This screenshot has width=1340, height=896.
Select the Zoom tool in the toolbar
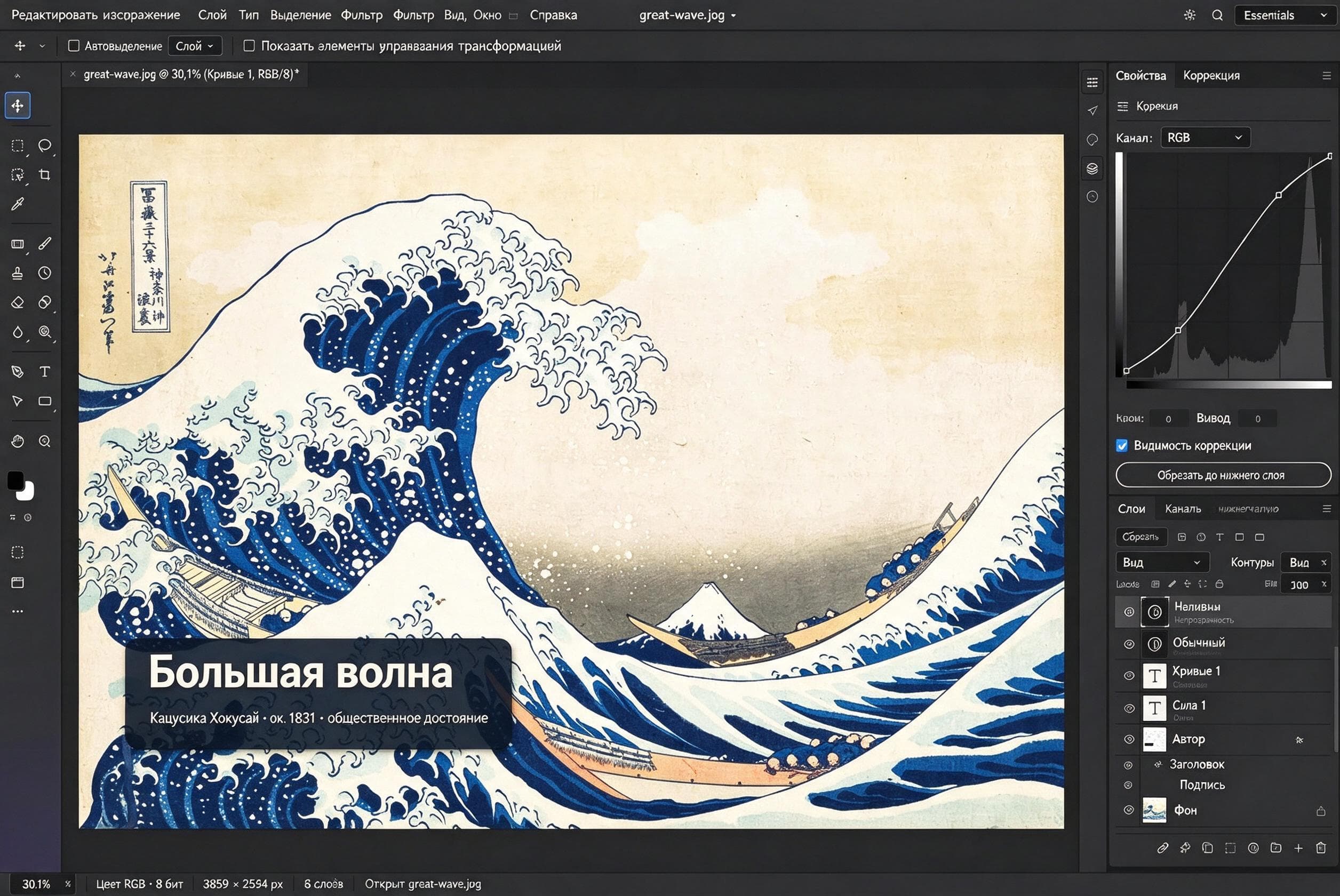(x=45, y=441)
